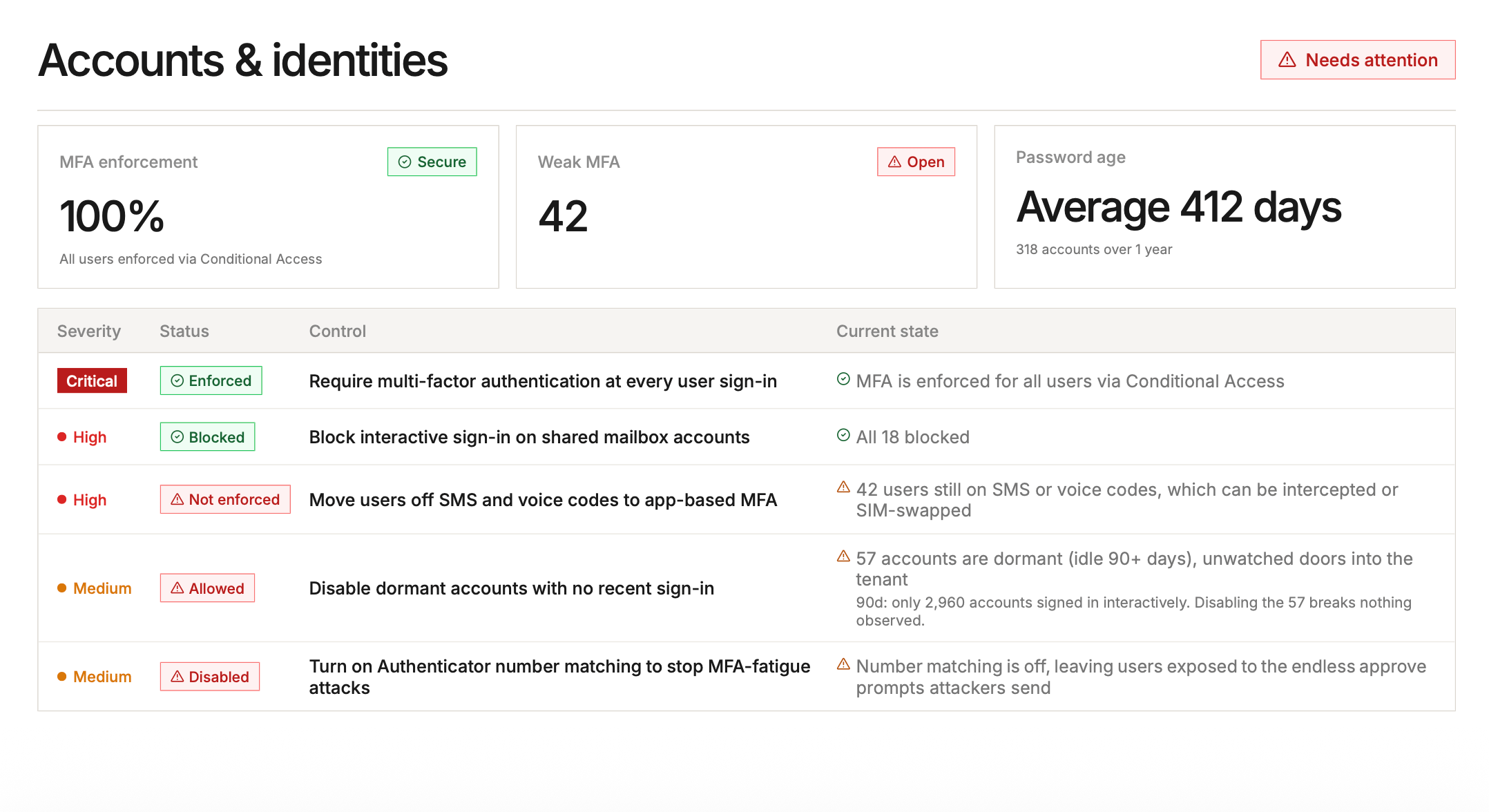Click the red dot beside High in SMS MFA row
This screenshot has height=812, width=1489.
(x=61, y=499)
